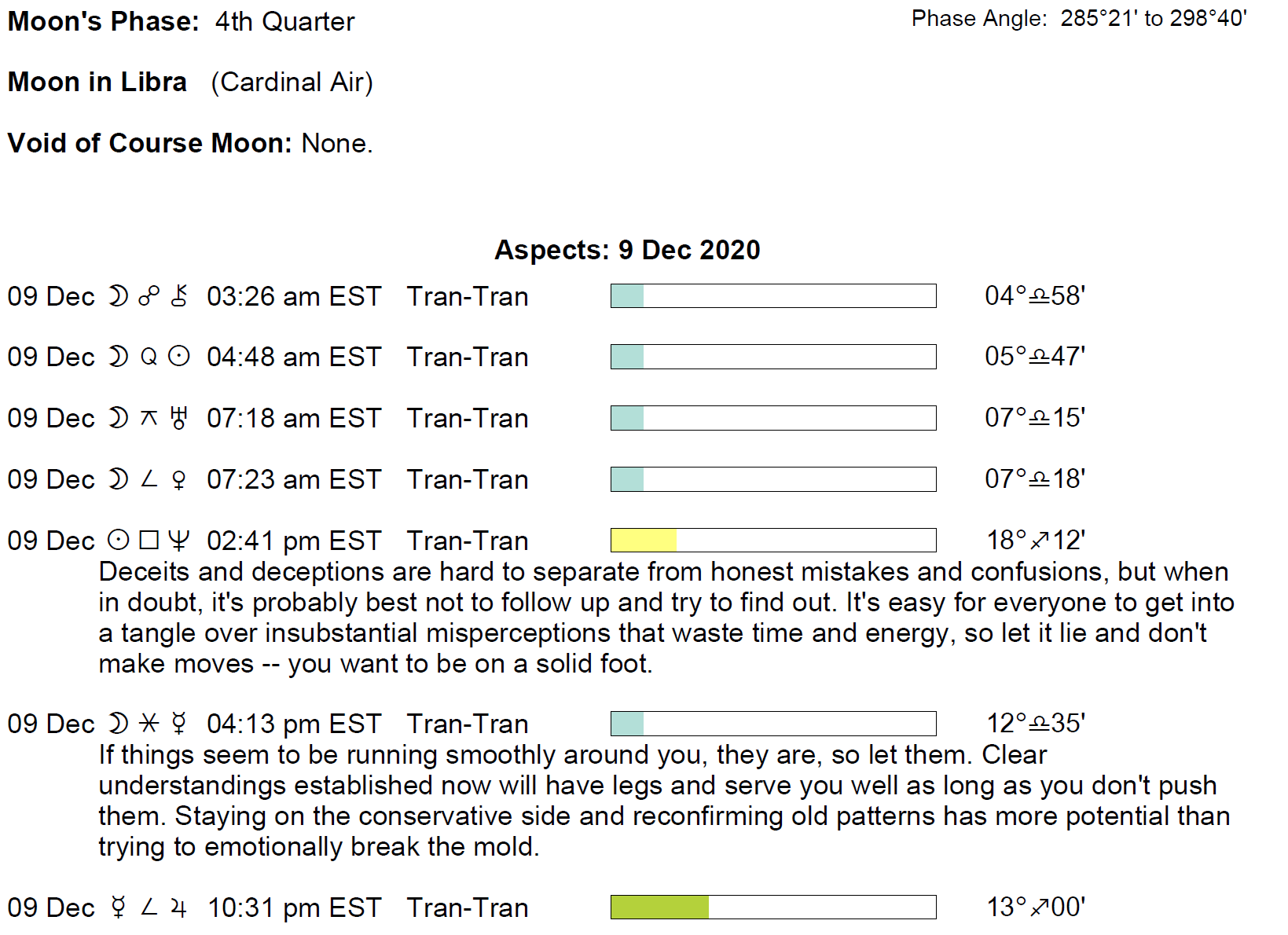Image resolution: width=1288 pixels, height=935 pixels.
Task: Click the teal strength bar for 03:26 am aspect
Action: [627, 296]
